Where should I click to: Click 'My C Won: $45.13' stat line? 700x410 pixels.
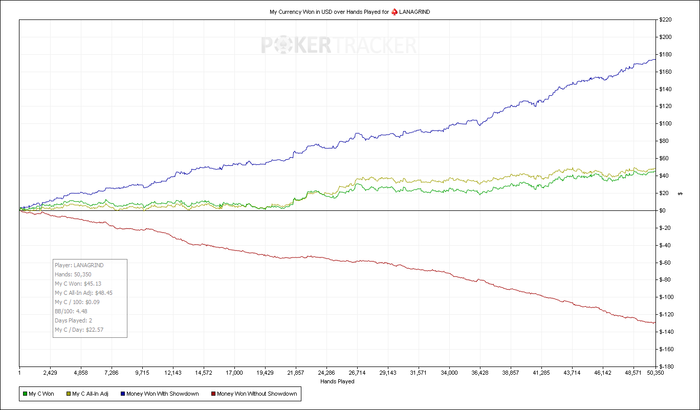(78, 284)
